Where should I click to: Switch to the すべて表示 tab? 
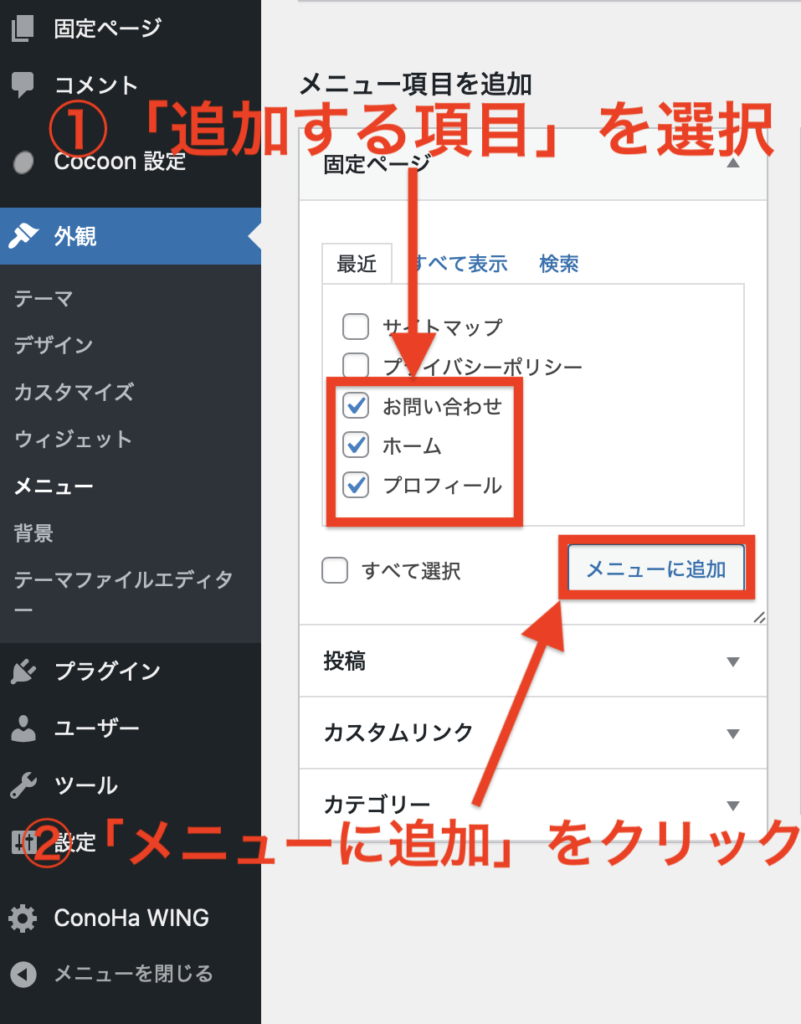coord(462,265)
